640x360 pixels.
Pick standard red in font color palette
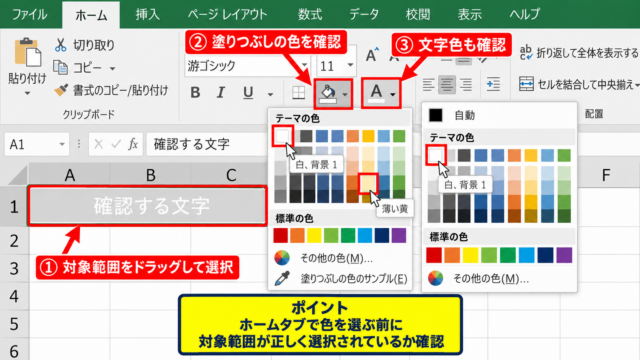pos(434,255)
